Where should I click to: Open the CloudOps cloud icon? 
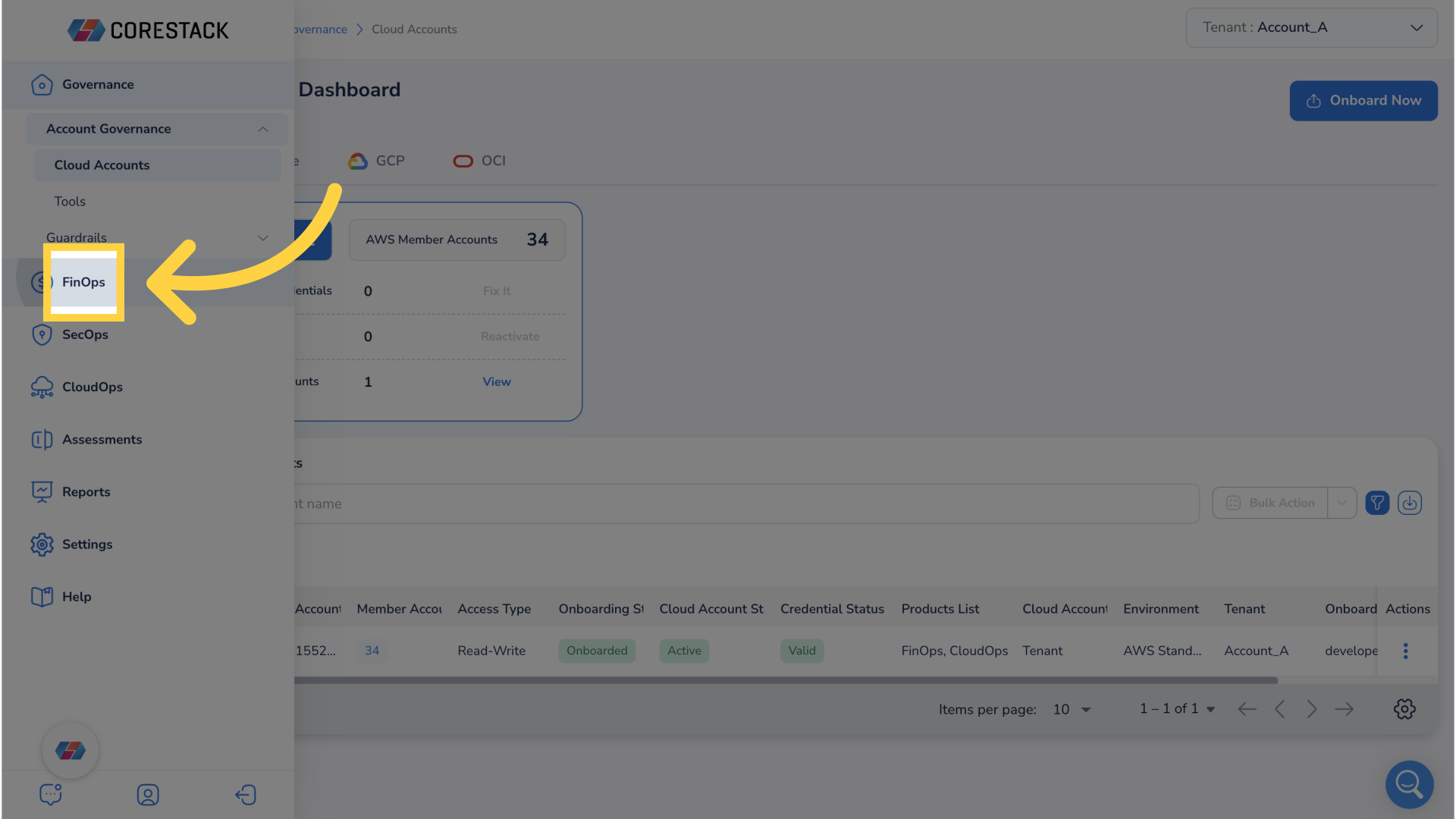pyautogui.click(x=42, y=387)
